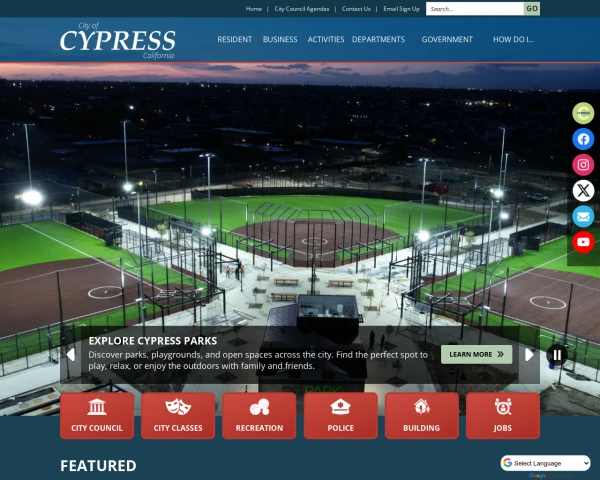Click the Home link in top bar
Screen dimensions: 600x480
[x=254, y=9]
